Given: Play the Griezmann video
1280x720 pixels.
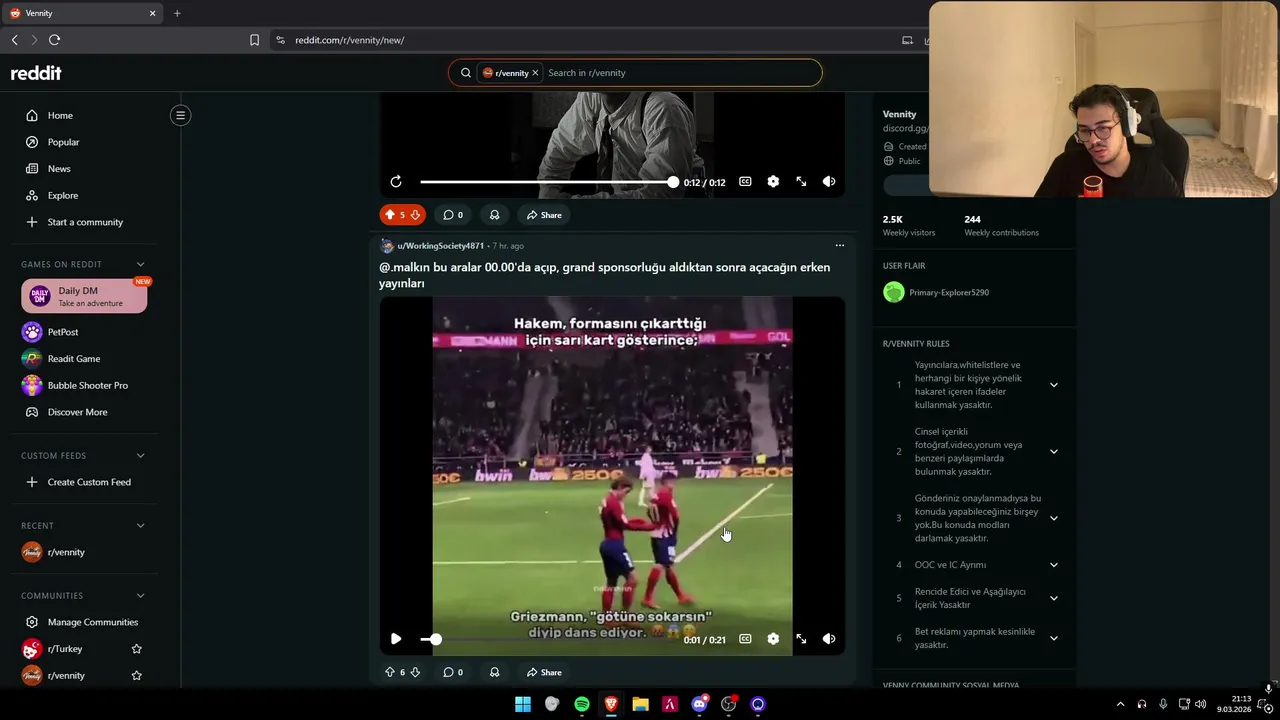Looking at the screenshot, I should coord(396,639).
